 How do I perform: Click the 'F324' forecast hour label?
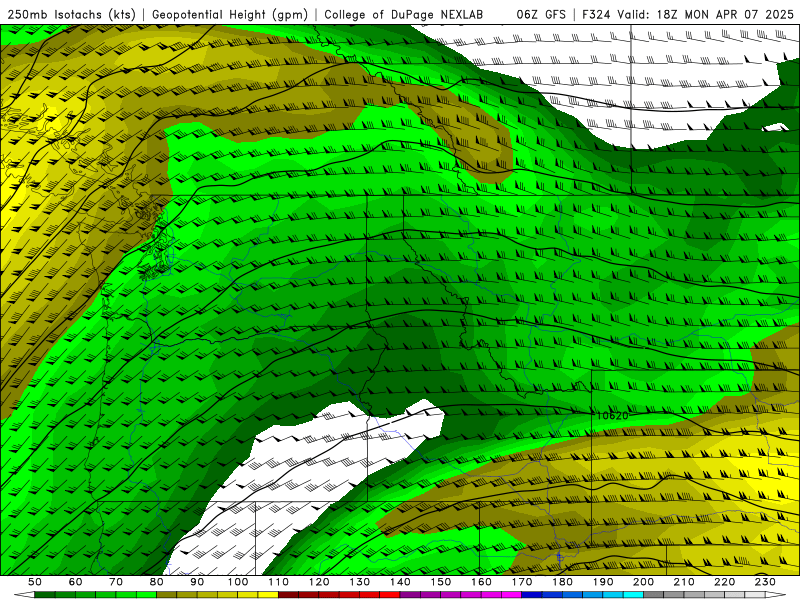coord(596,14)
